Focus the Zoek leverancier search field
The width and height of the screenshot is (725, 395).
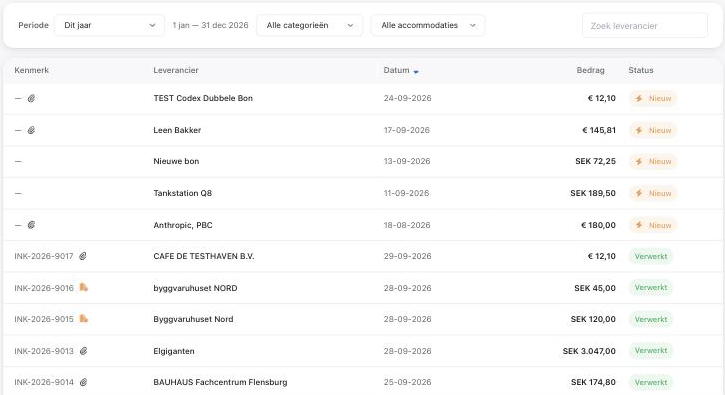tap(645, 26)
